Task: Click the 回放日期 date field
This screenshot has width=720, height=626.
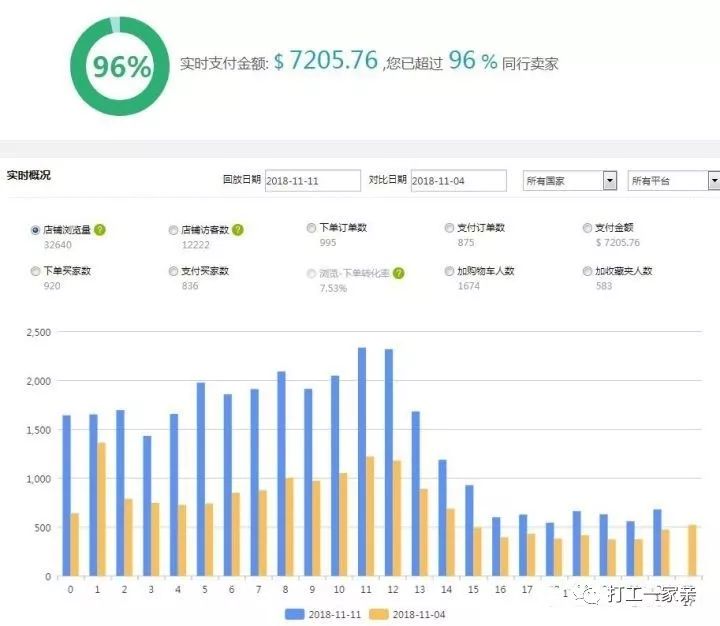Action: [313, 181]
